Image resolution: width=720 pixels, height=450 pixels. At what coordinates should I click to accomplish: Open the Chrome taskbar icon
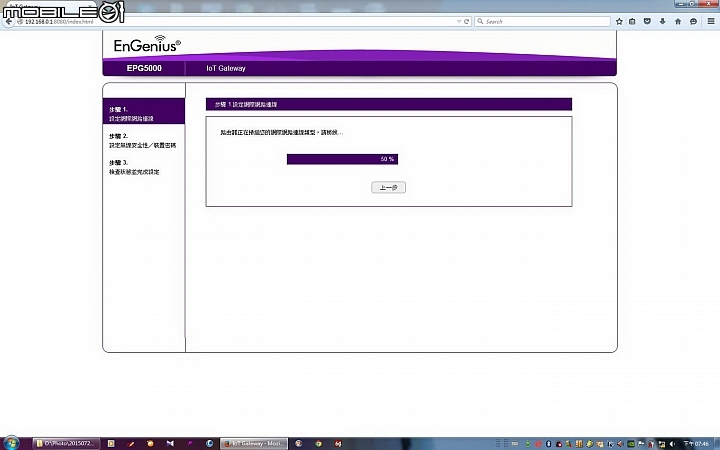[x=318, y=444]
